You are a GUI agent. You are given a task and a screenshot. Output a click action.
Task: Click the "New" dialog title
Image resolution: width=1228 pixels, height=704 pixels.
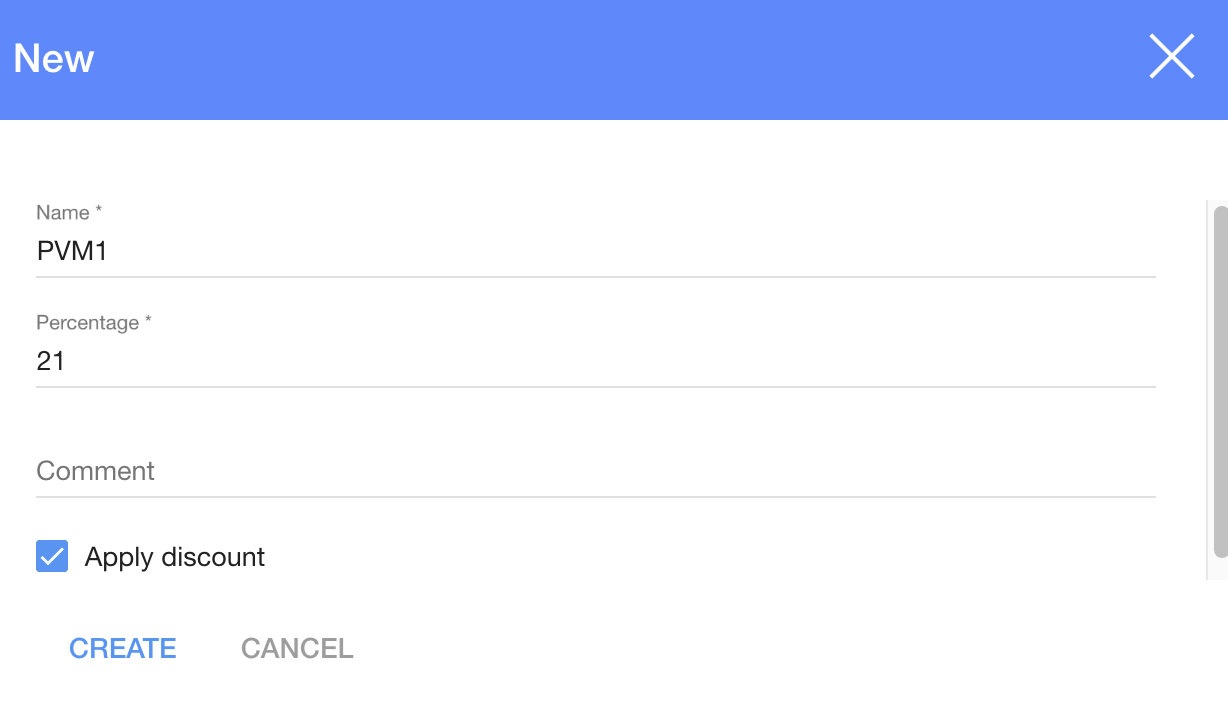(54, 59)
